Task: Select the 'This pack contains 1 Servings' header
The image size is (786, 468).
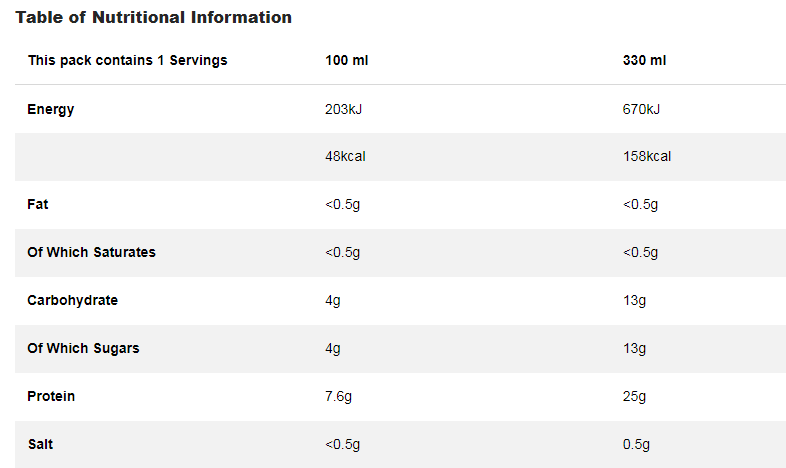Action: tap(127, 60)
